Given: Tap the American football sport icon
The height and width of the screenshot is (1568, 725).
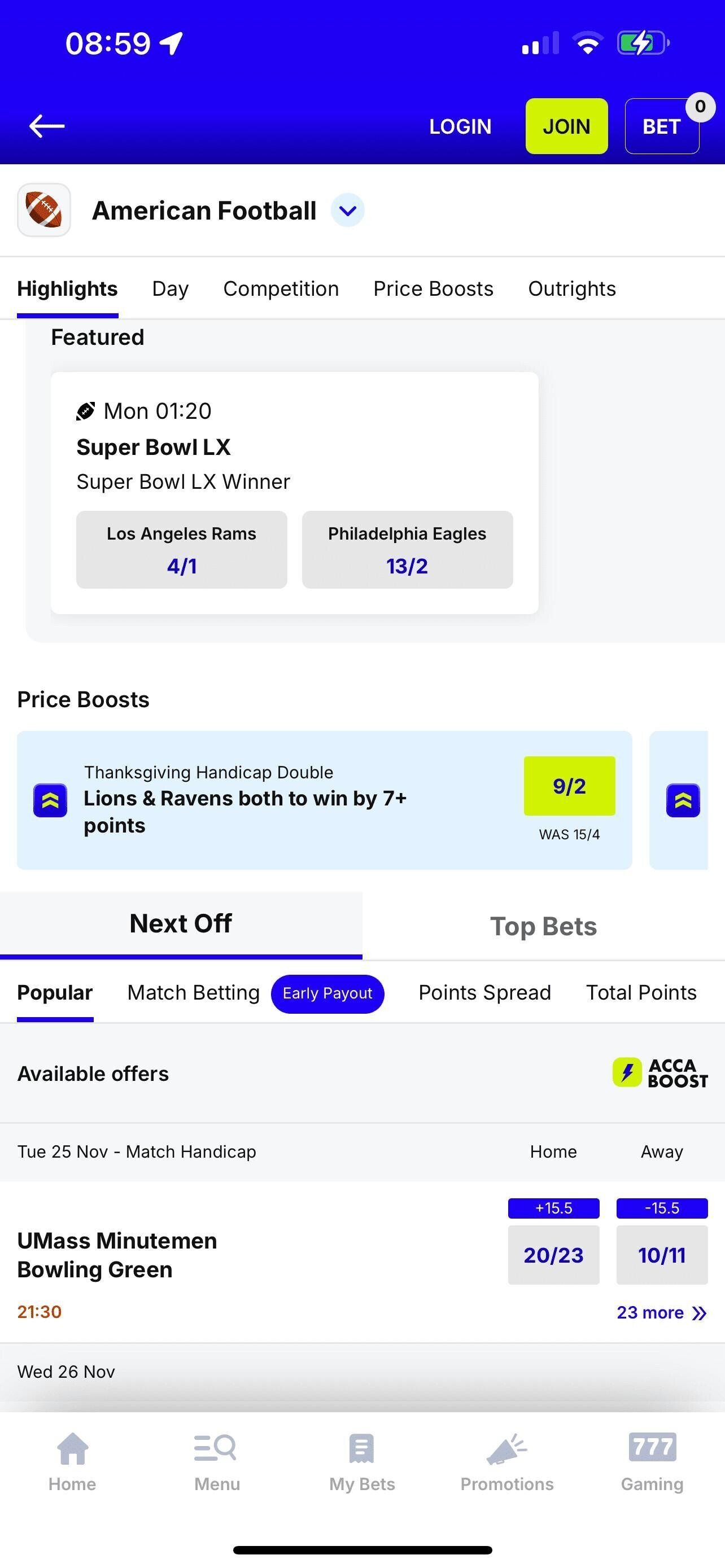Looking at the screenshot, I should pyautogui.click(x=44, y=210).
